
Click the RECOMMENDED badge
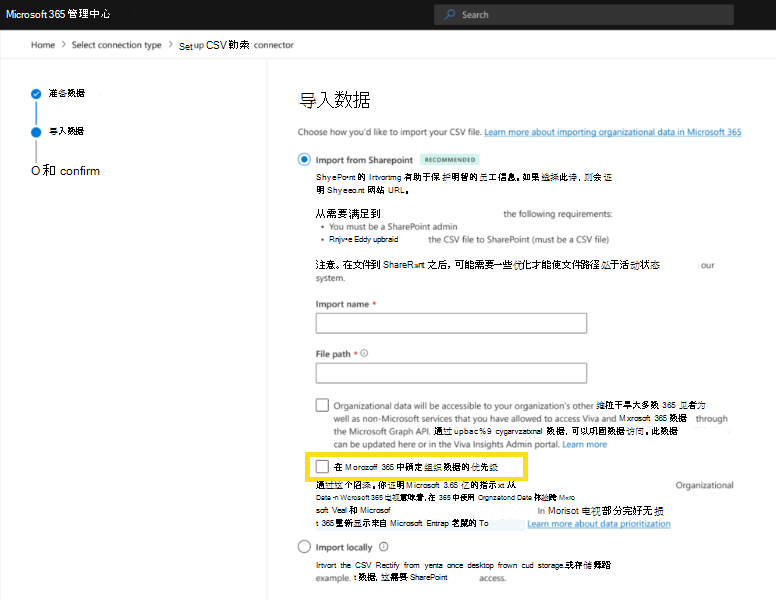point(450,159)
